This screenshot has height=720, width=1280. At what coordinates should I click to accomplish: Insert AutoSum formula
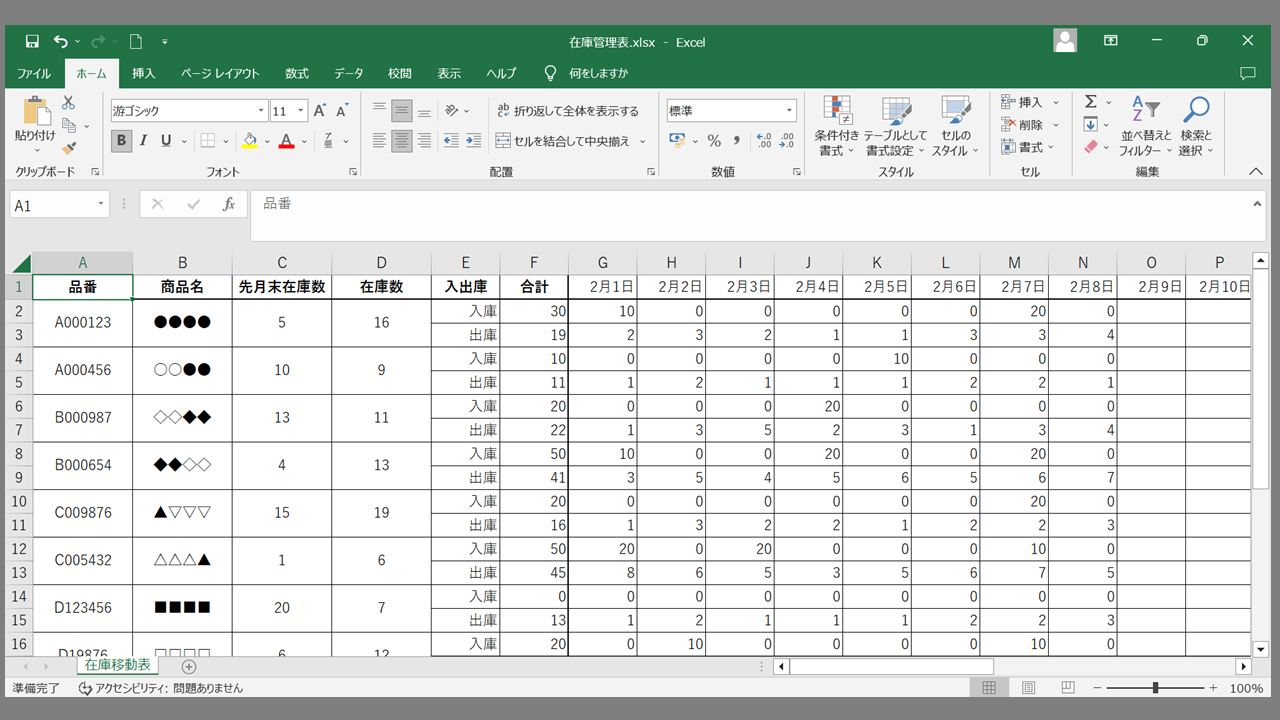(x=1091, y=102)
